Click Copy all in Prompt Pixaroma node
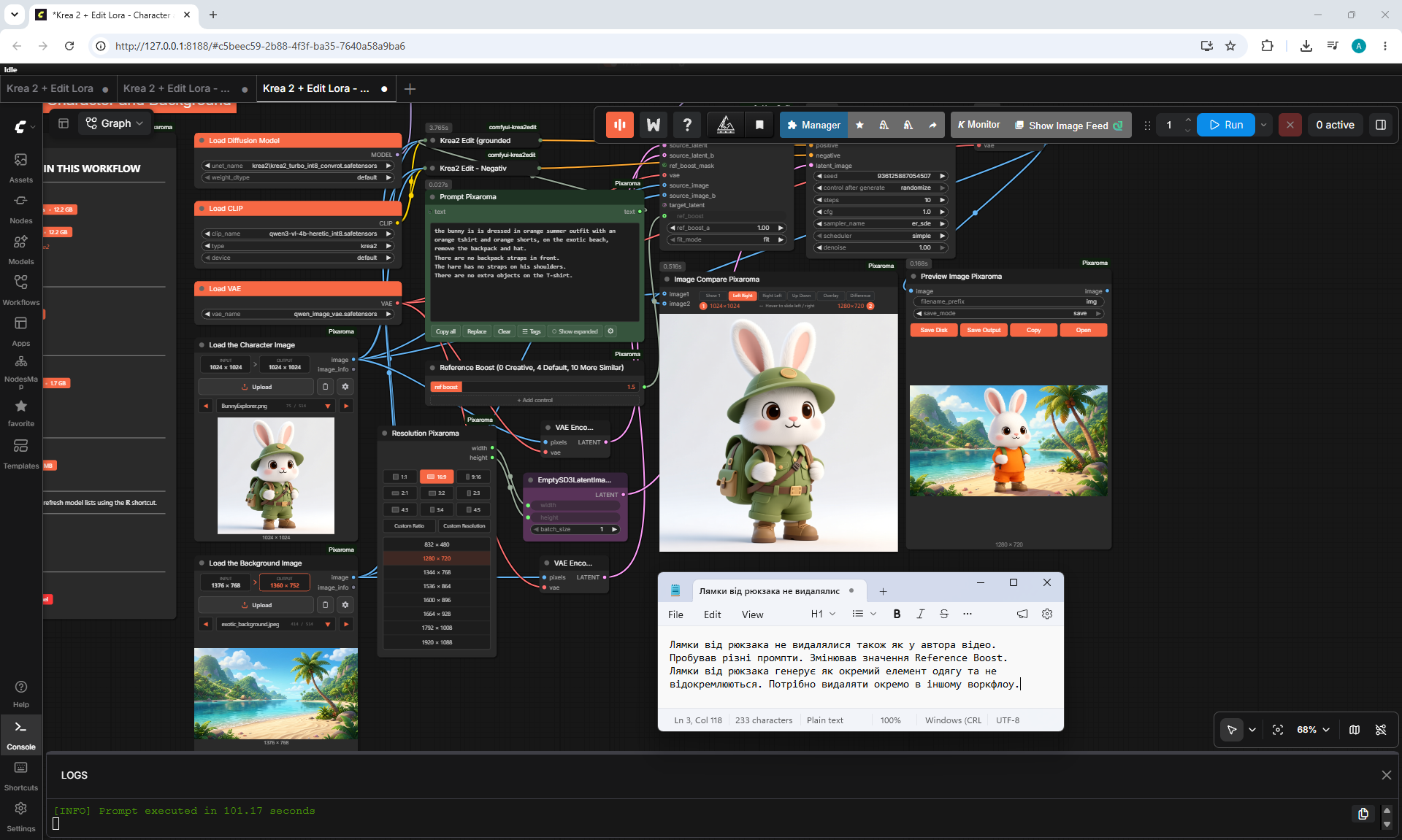The height and width of the screenshot is (840, 1402). click(445, 331)
